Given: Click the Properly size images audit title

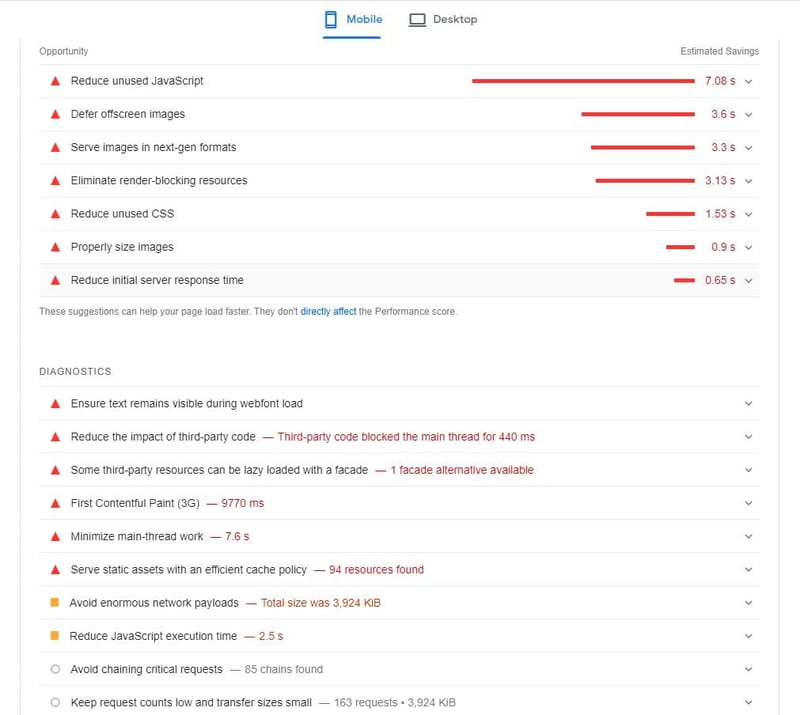Looking at the screenshot, I should (122, 247).
